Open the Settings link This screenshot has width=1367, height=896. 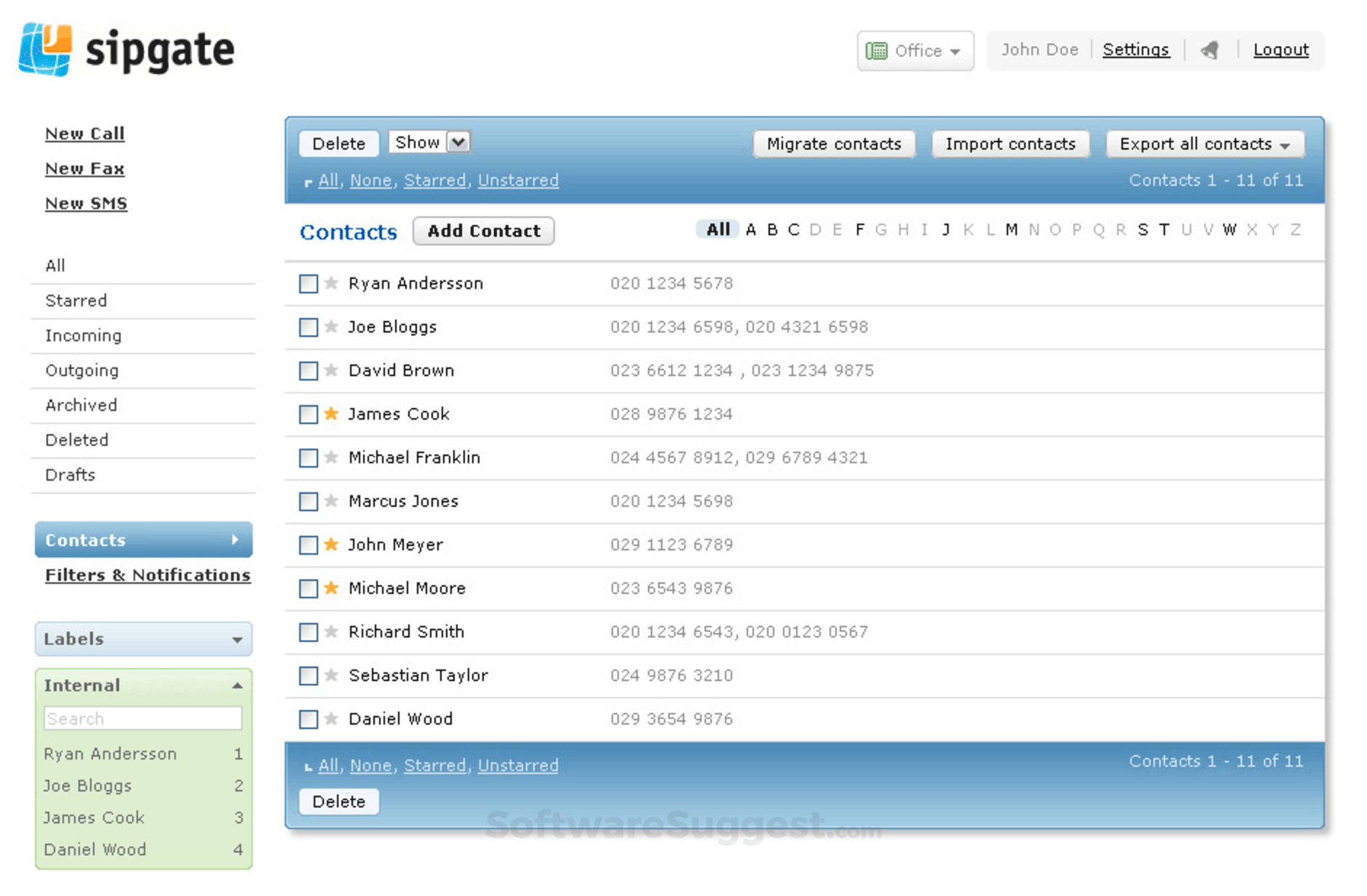tap(1135, 50)
